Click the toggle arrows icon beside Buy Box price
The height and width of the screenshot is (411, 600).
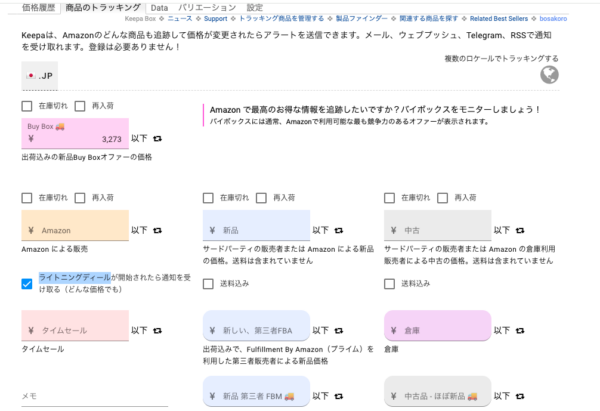157,139
